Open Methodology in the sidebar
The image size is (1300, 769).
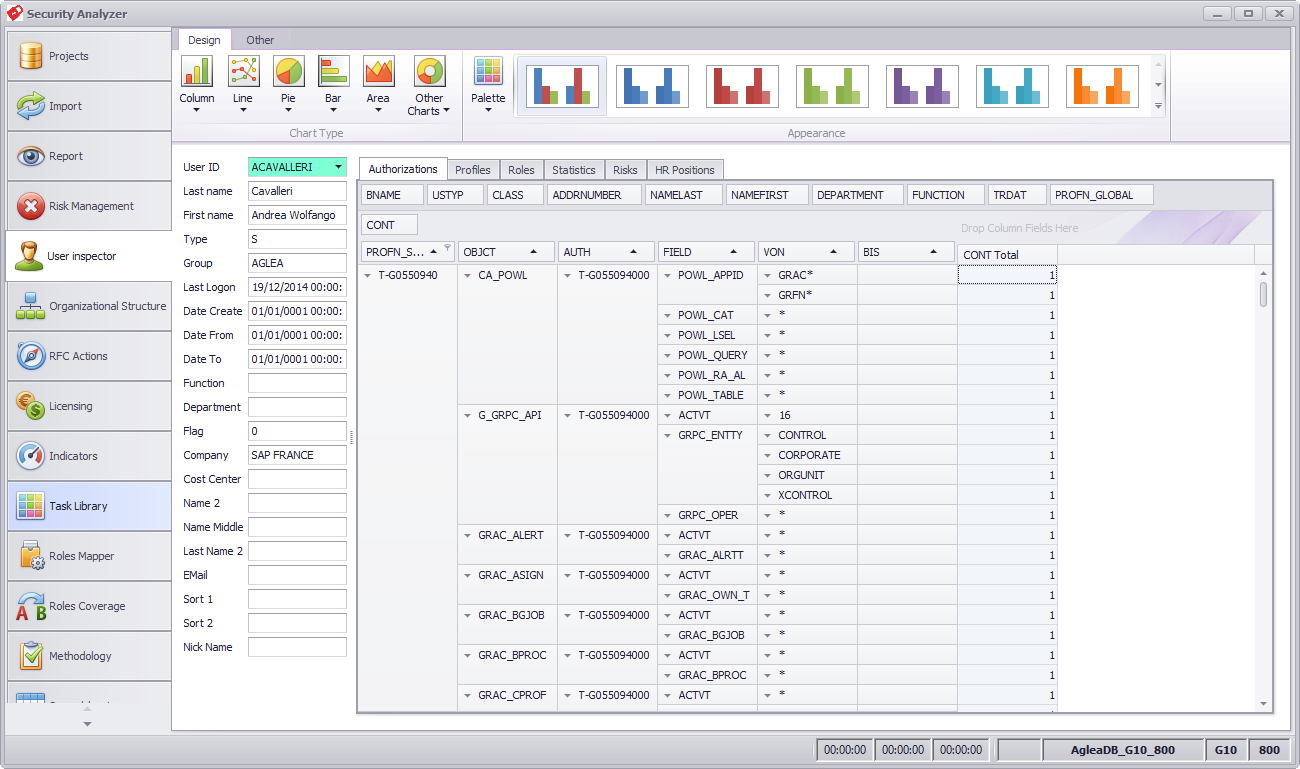point(88,656)
